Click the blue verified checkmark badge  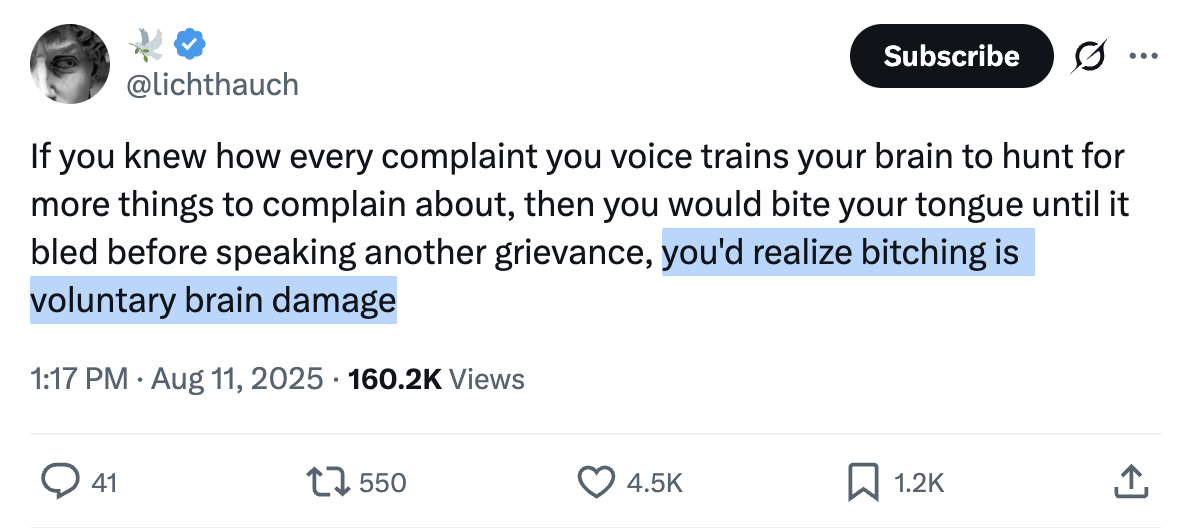(190, 44)
